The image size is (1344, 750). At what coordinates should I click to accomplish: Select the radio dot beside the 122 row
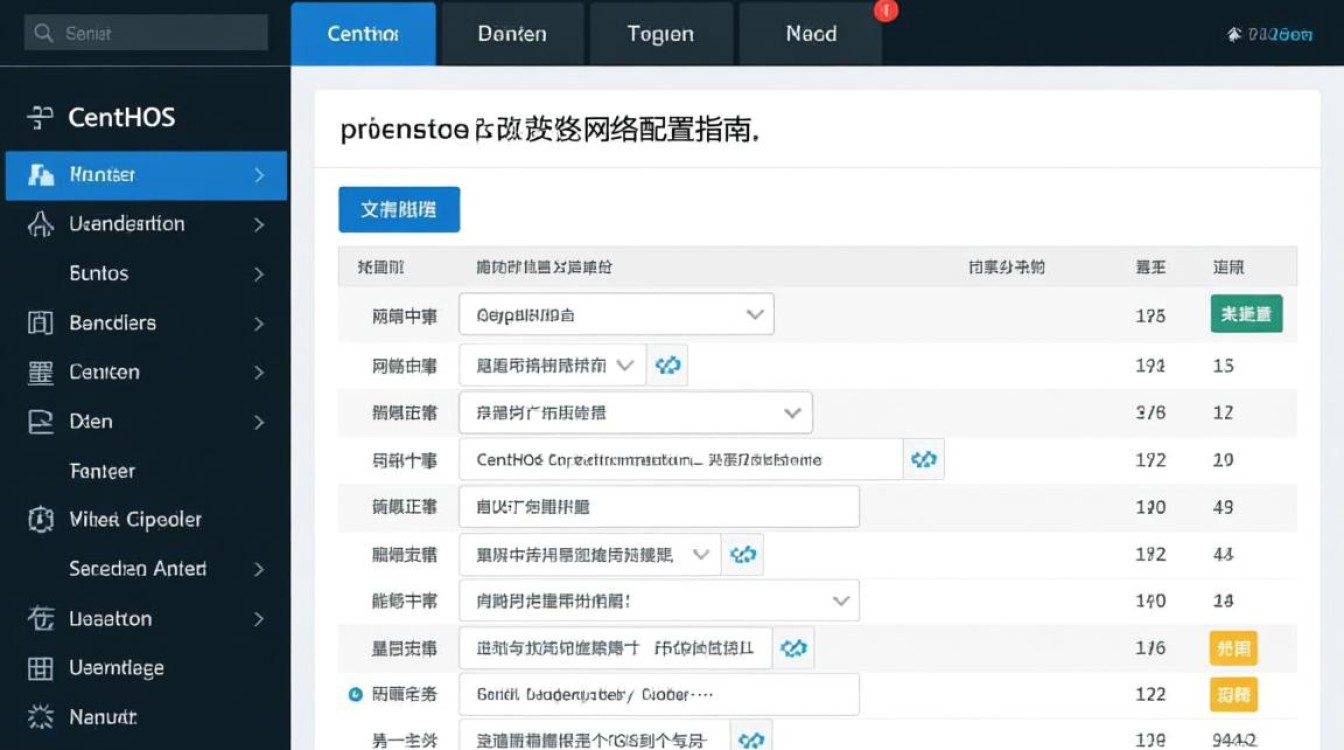click(355, 694)
